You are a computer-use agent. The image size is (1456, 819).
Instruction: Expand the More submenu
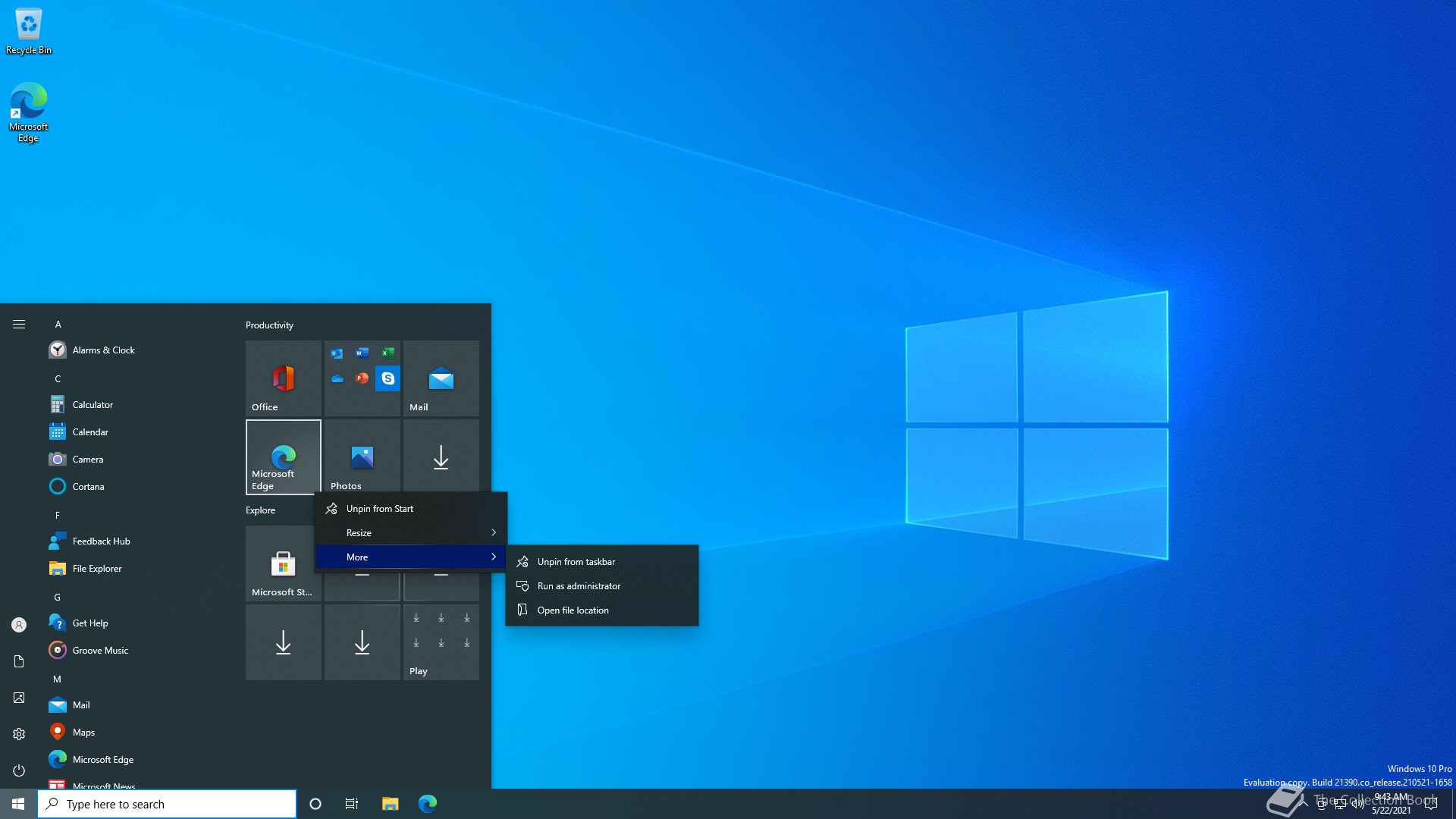pos(411,557)
